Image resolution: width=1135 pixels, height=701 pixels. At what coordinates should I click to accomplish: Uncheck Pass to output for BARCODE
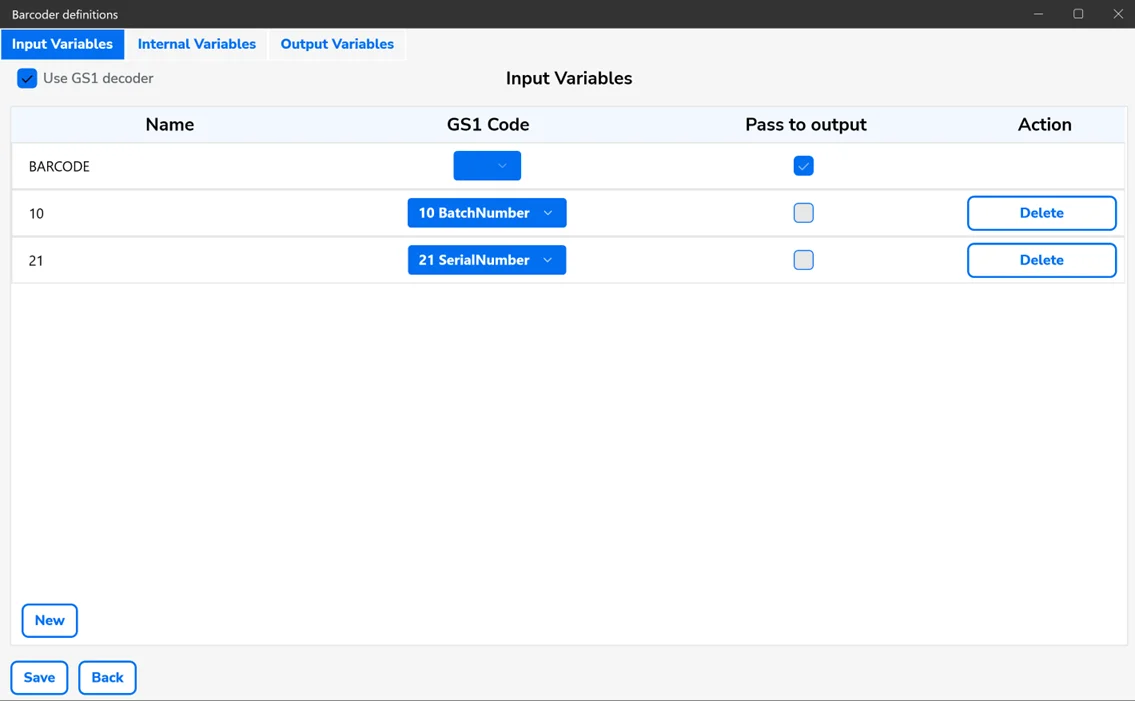coord(803,165)
